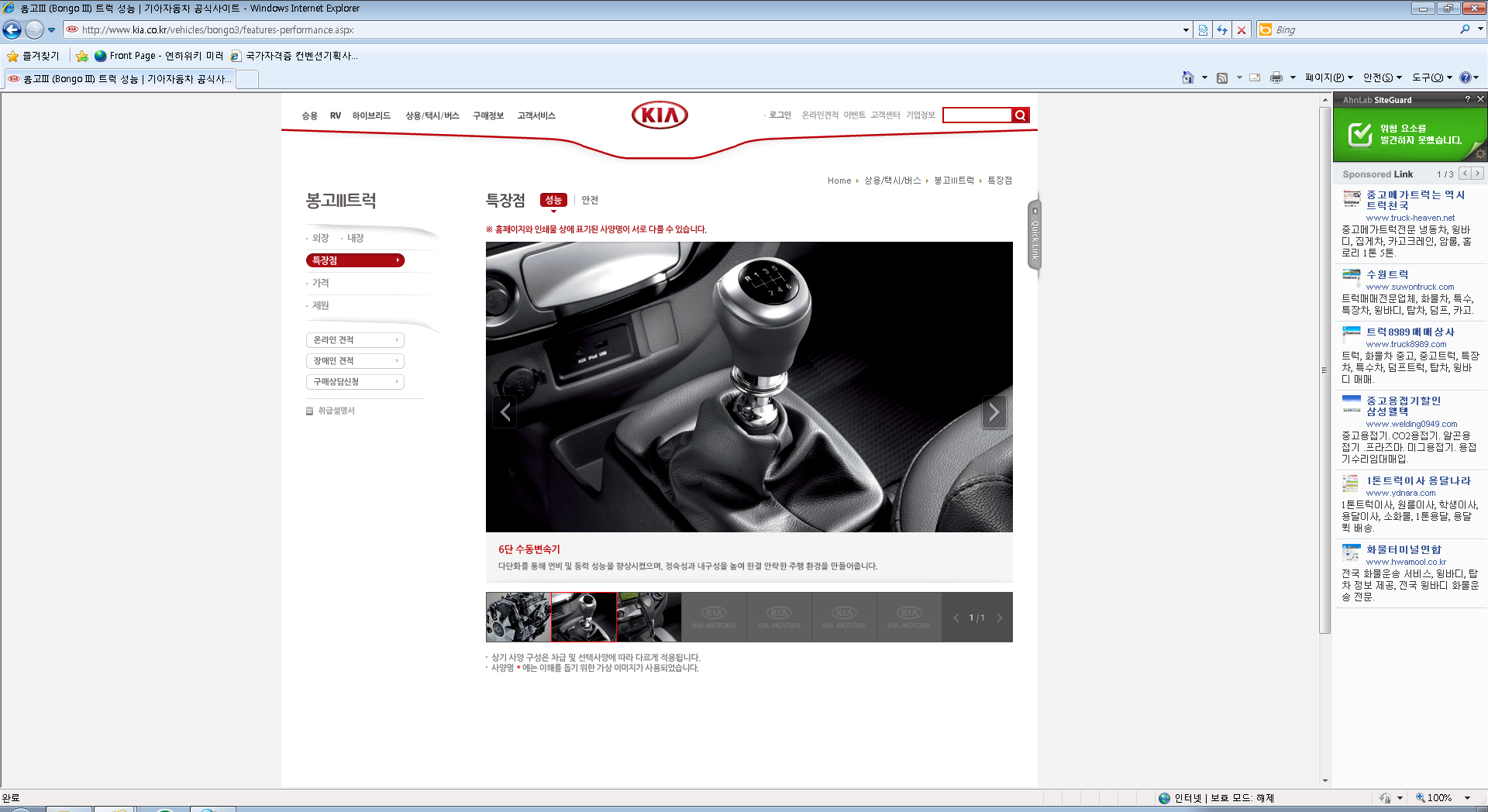Screen dimensions: 1488x812
Task: Expand the address bar history dropdown
Action: pos(1186,30)
